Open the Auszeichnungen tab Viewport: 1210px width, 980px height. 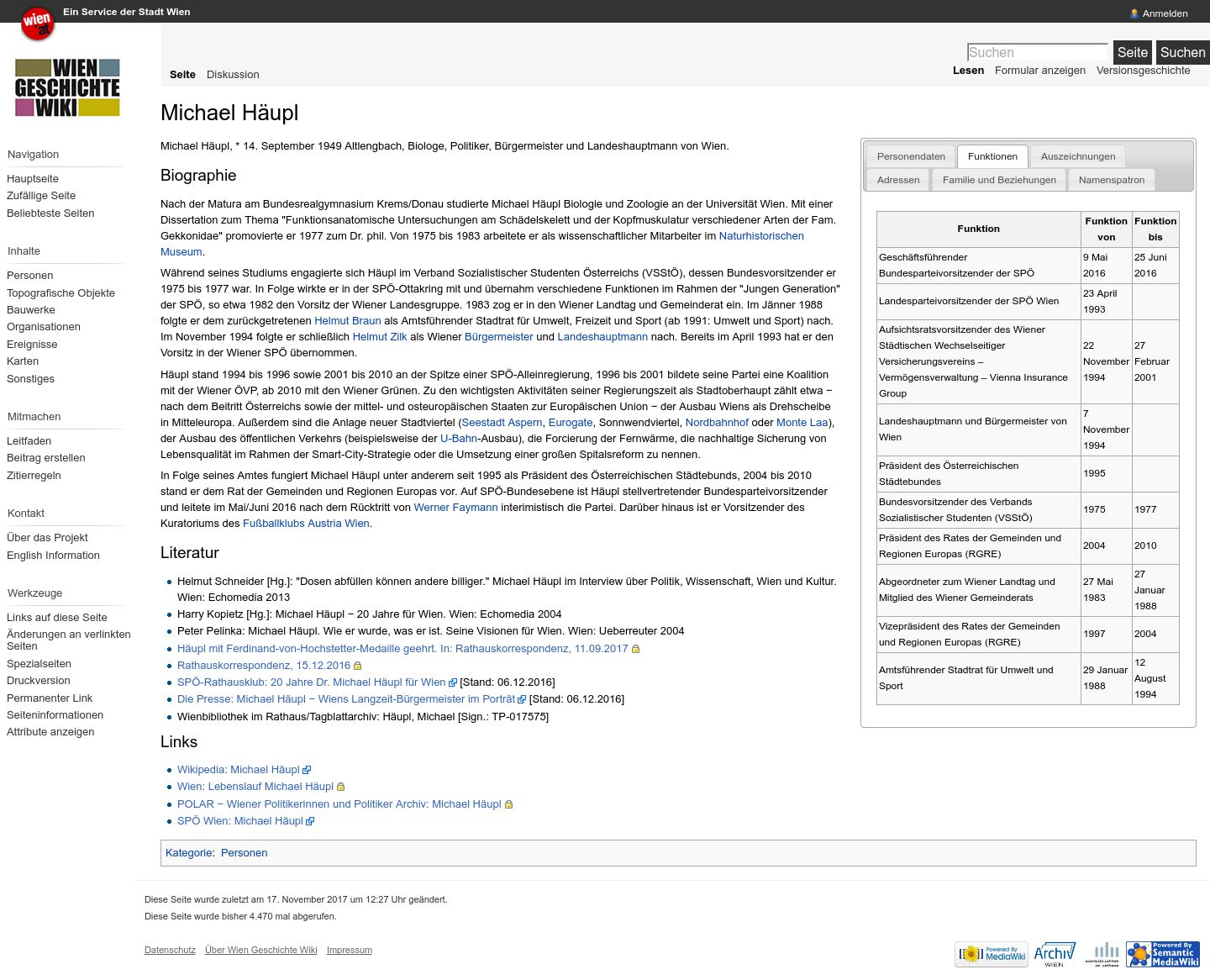(x=1078, y=156)
